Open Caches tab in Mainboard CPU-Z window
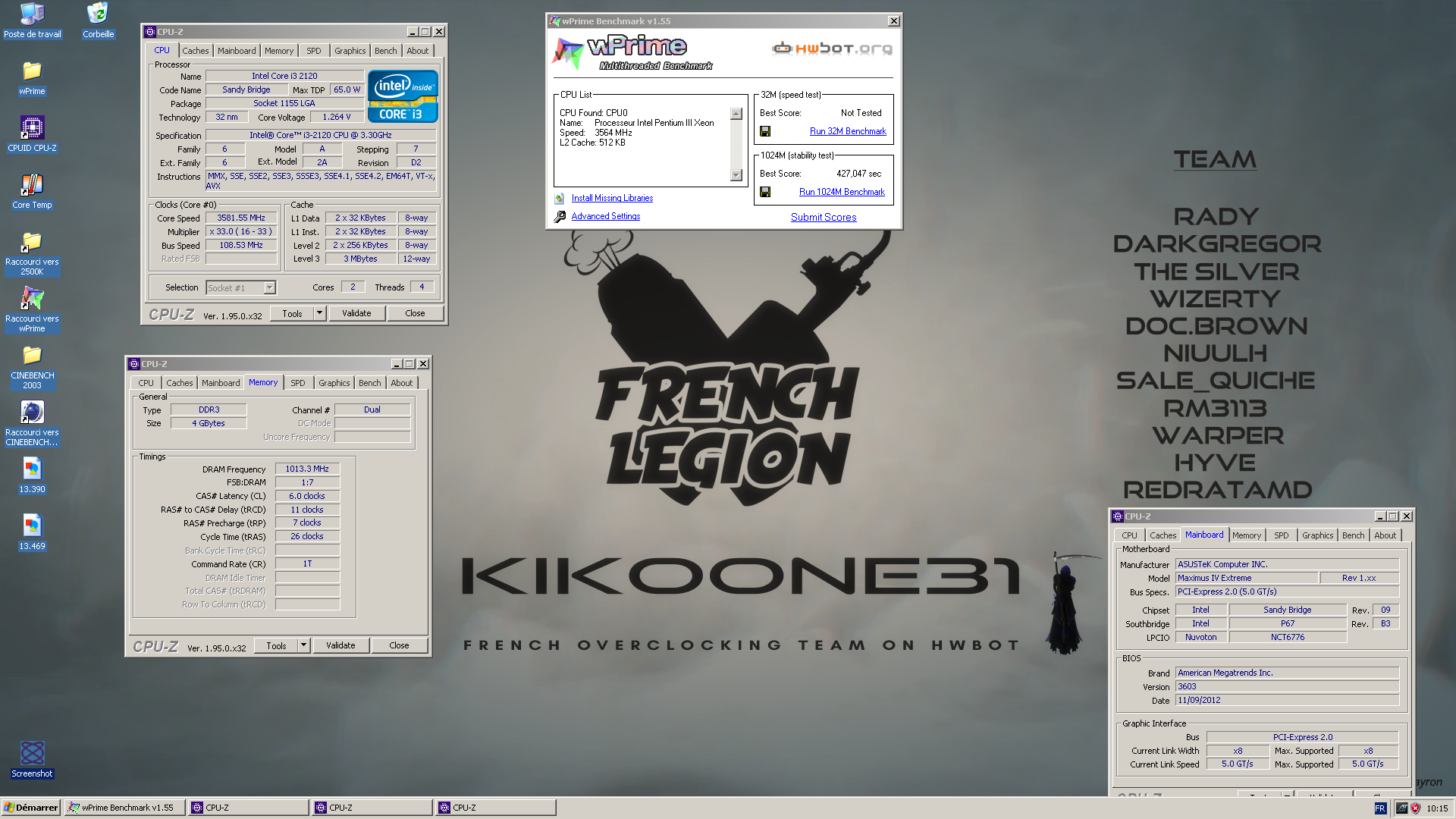The width and height of the screenshot is (1456, 819). (1163, 535)
